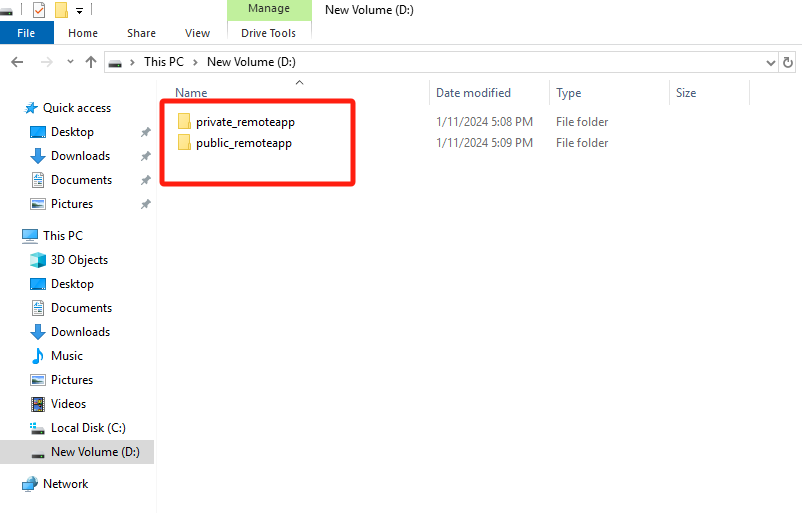Open the File menu
Screen dimensions: 802x513
click(26, 33)
